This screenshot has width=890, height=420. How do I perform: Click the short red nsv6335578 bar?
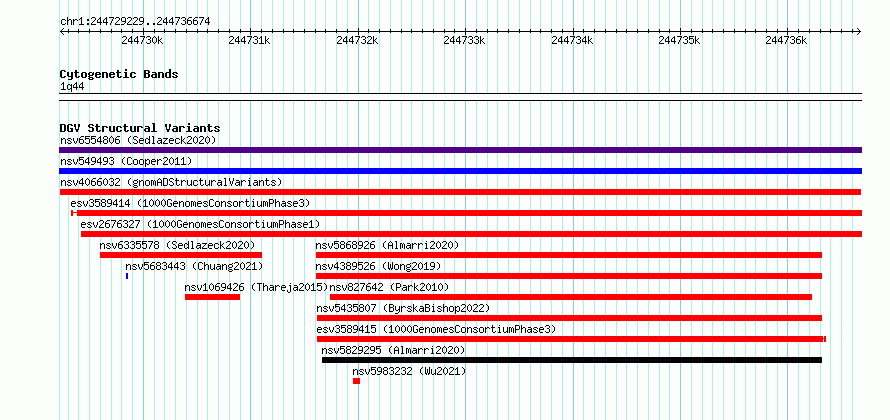180,255
